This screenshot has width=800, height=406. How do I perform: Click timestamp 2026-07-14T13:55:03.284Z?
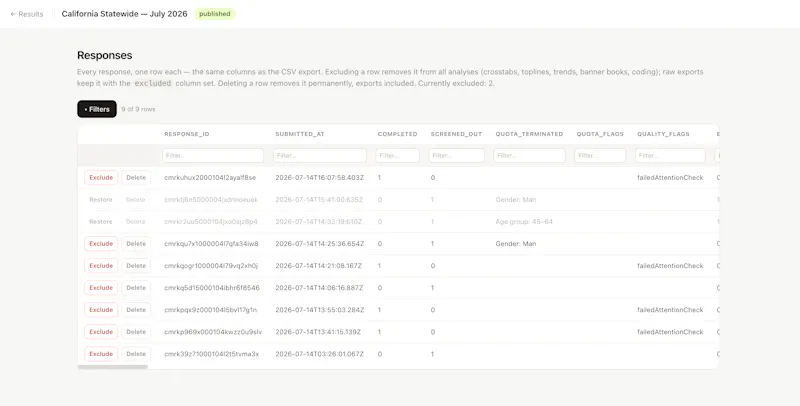click(319, 310)
